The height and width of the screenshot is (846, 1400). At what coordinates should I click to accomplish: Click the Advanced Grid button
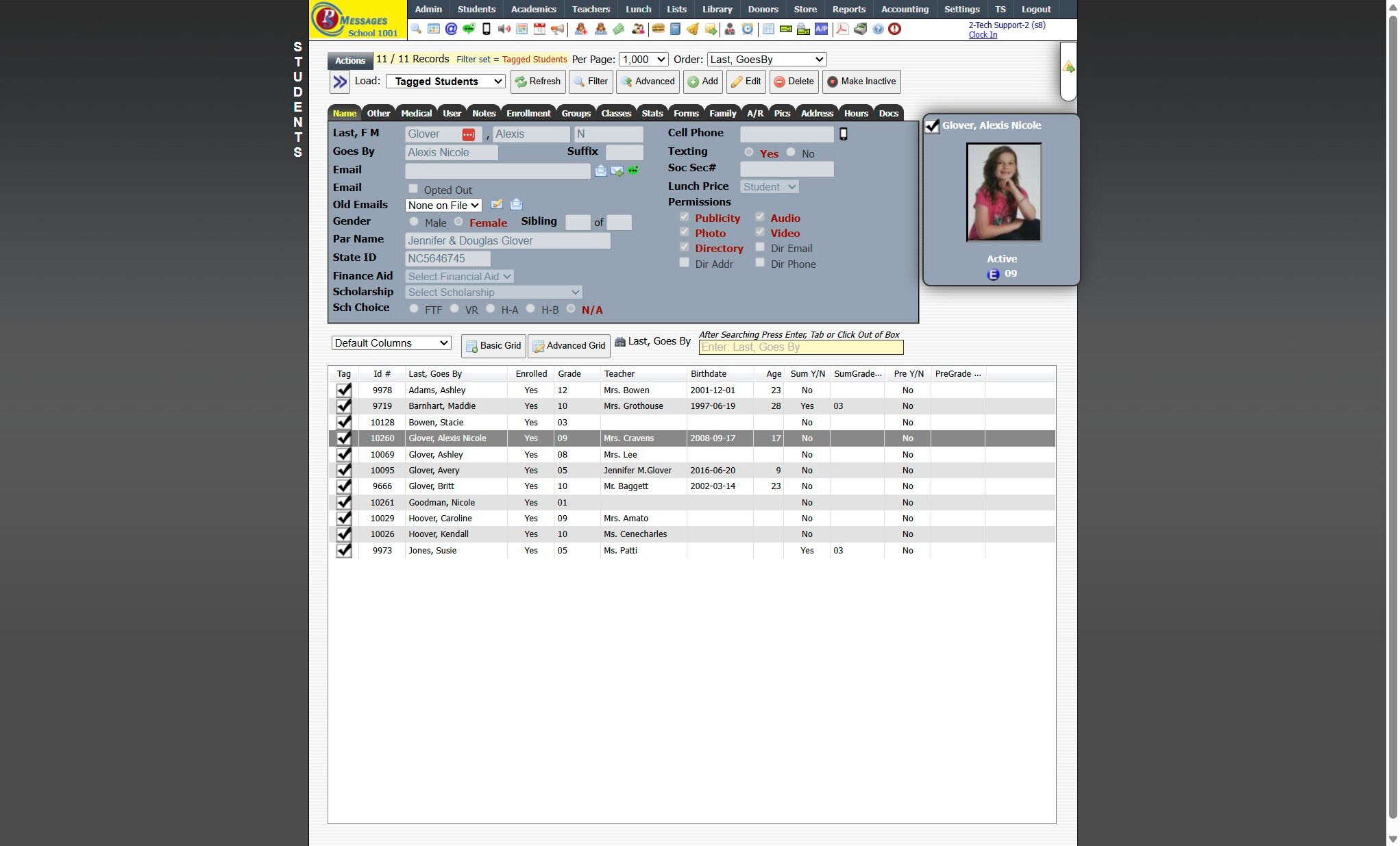tap(569, 346)
